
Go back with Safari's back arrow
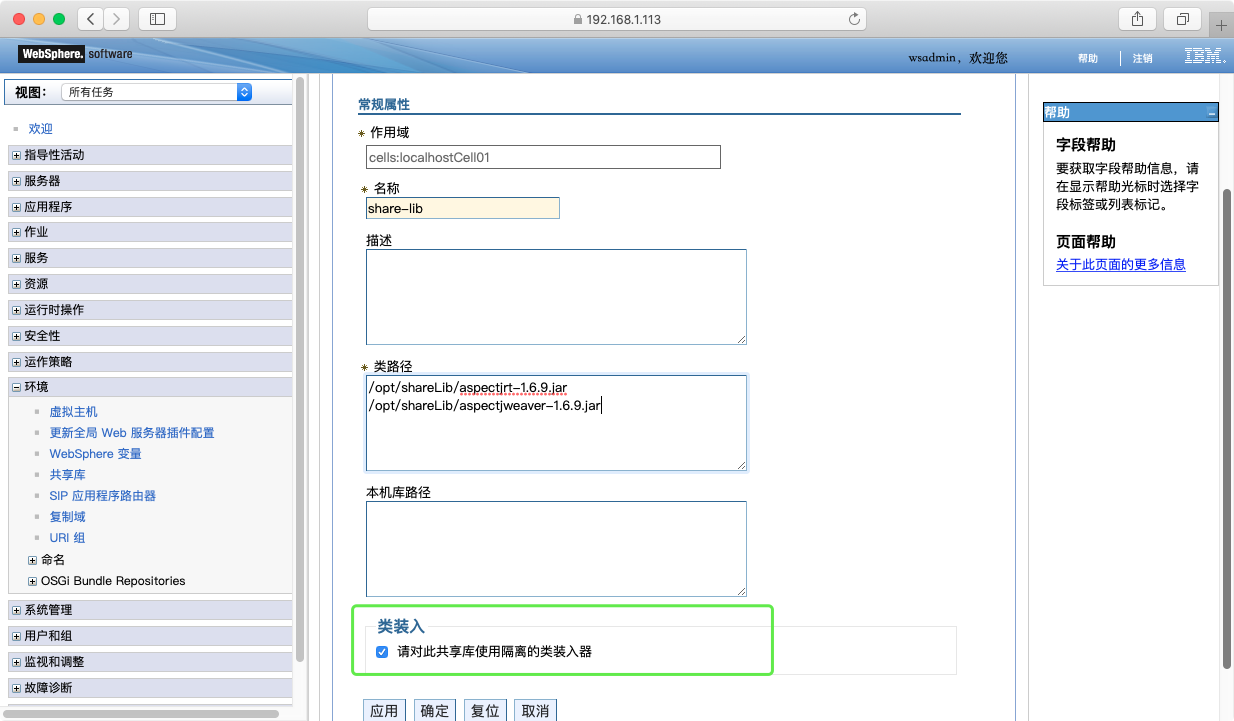[x=90, y=19]
